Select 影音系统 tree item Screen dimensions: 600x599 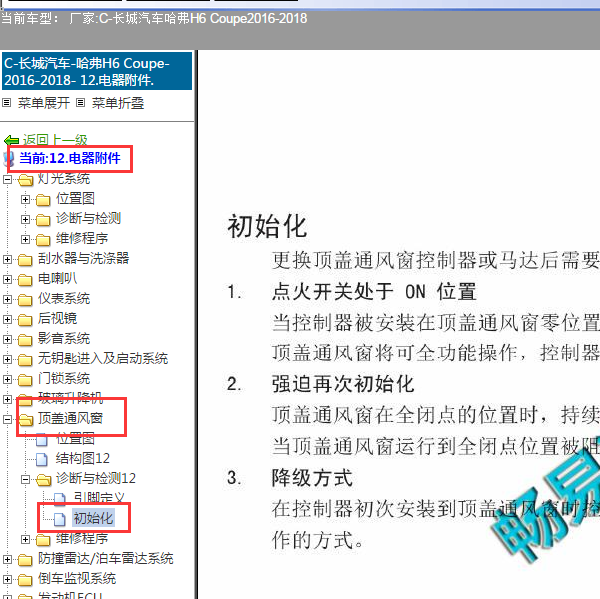(64, 338)
